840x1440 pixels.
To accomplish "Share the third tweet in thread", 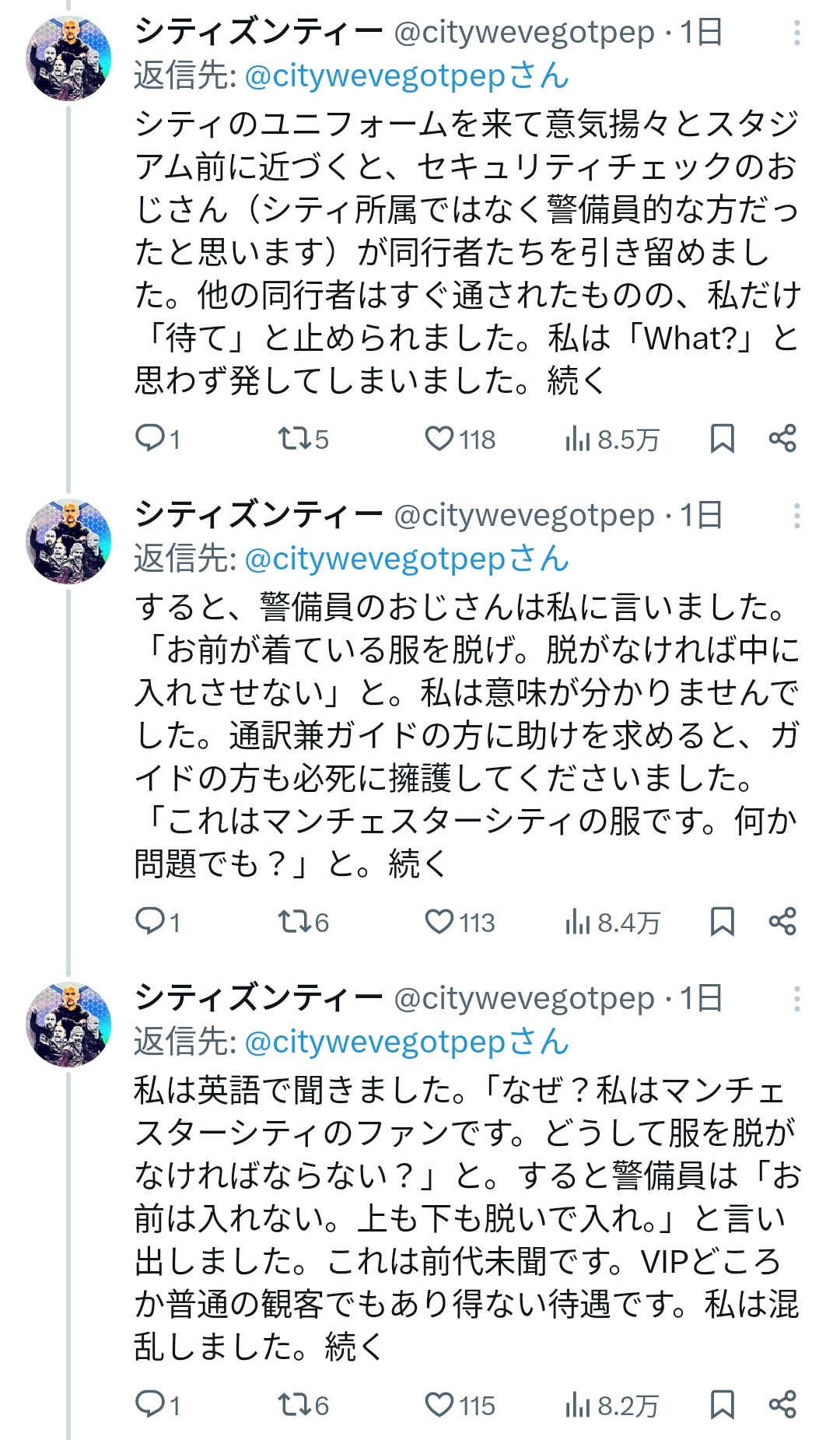I will click(x=782, y=1405).
